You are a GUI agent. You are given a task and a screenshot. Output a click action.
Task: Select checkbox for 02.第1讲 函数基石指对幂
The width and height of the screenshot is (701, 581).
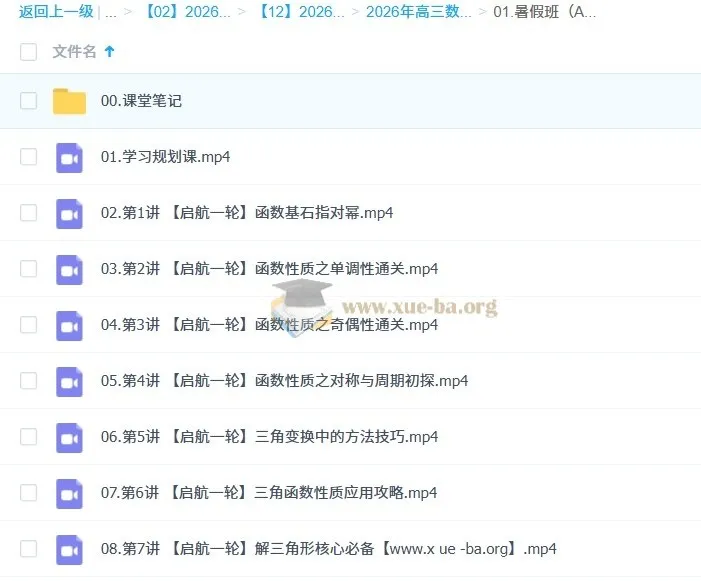(x=29, y=213)
